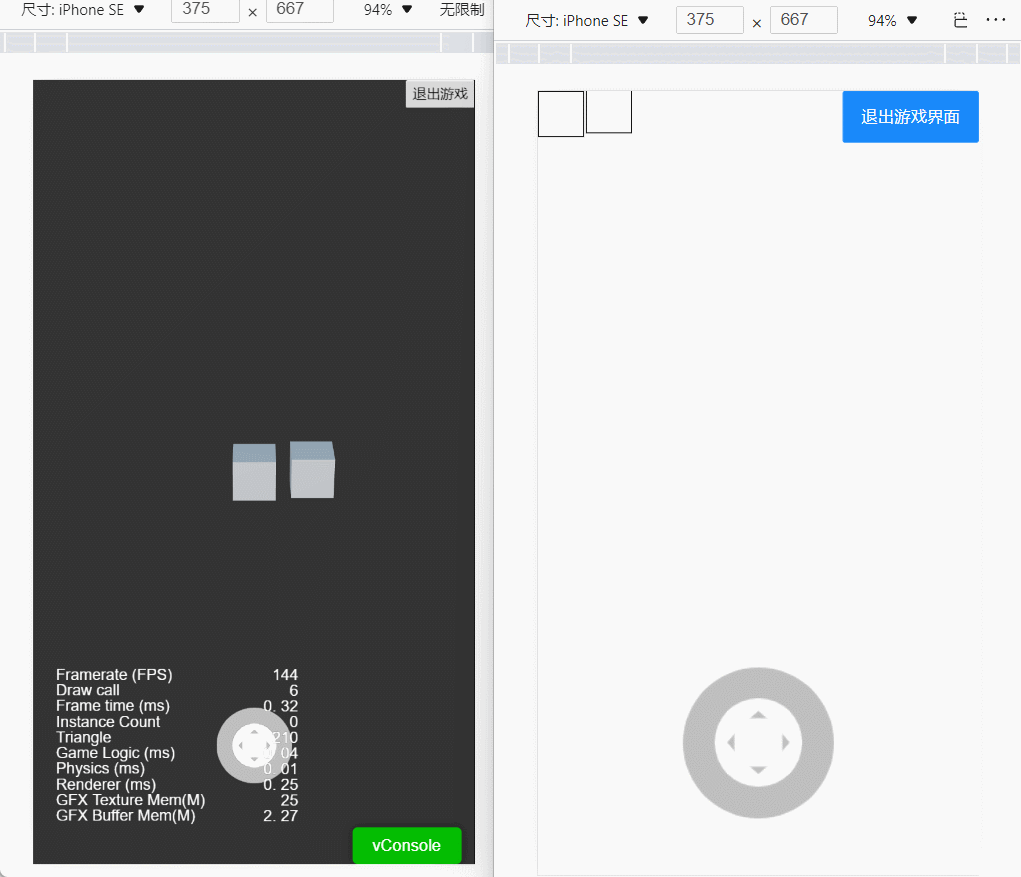
Task: Tap left arrow on large joystick
Action: pos(731,742)
